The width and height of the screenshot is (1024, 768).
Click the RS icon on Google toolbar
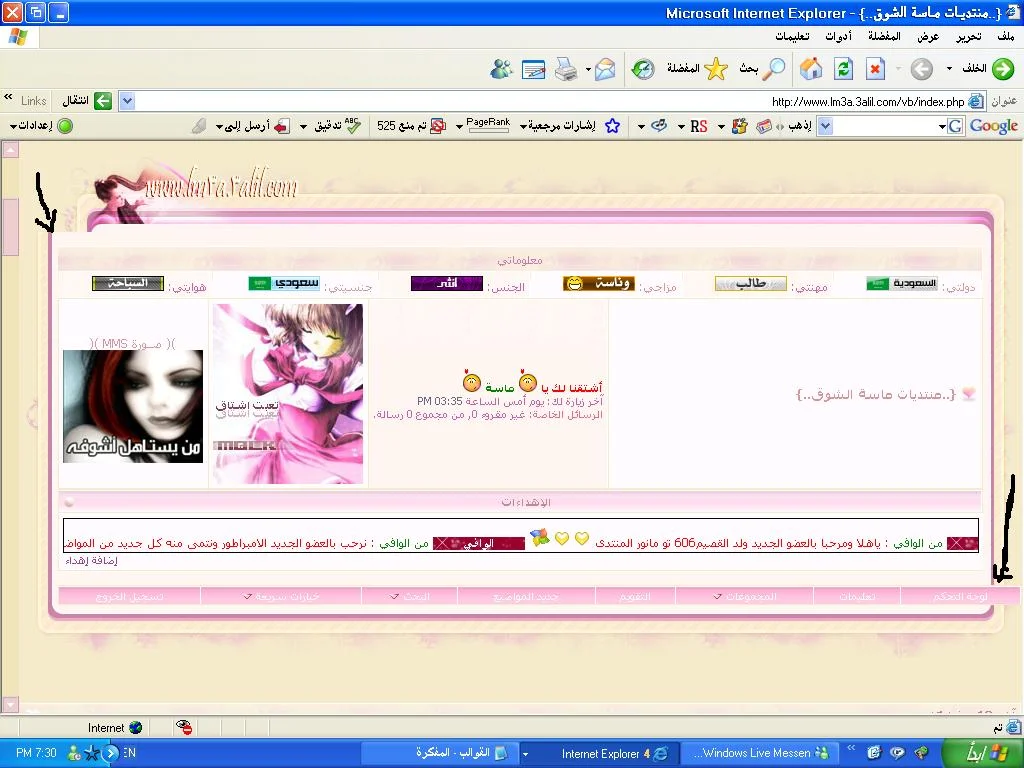699,126
